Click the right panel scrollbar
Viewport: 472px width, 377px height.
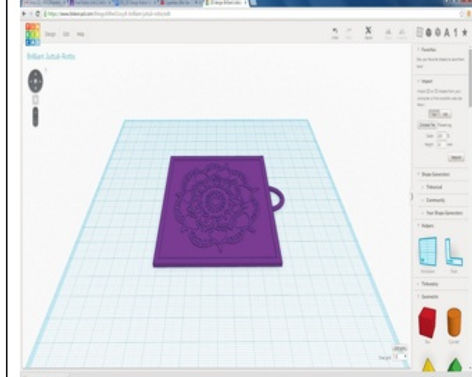point(470,79)
